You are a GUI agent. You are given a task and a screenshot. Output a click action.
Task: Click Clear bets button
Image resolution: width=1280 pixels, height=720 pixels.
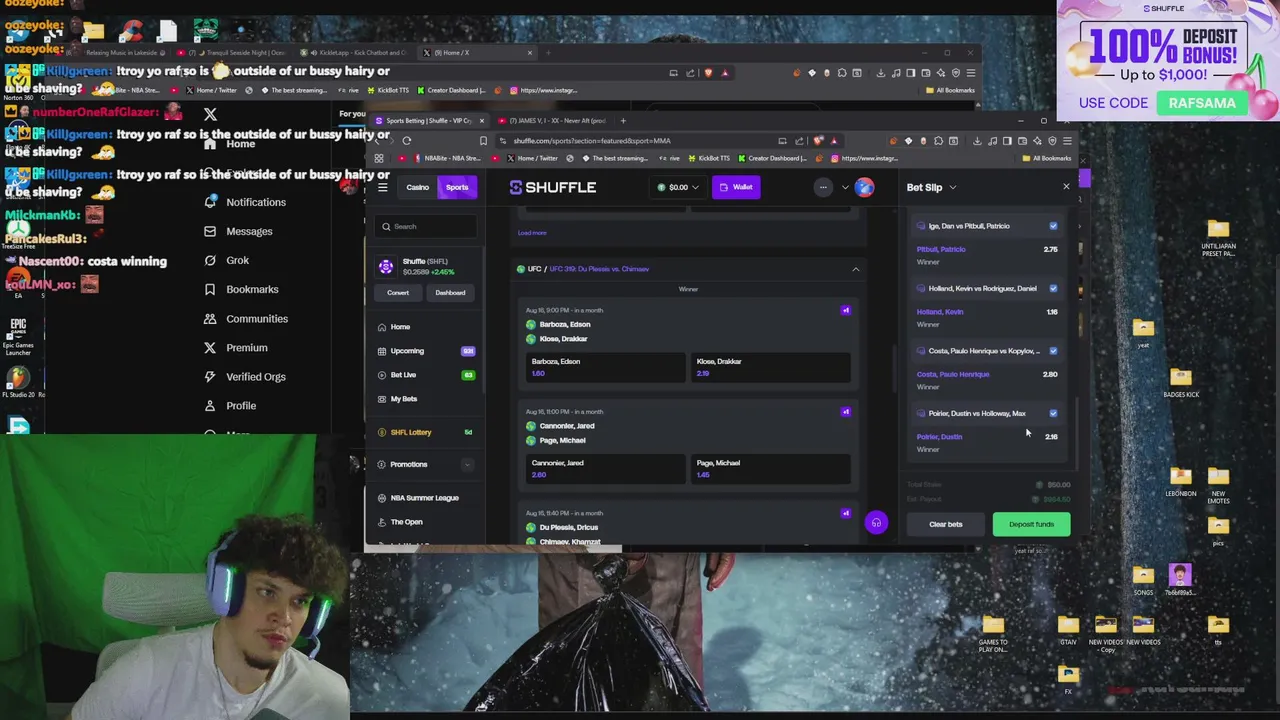click(x=945, y=524)
